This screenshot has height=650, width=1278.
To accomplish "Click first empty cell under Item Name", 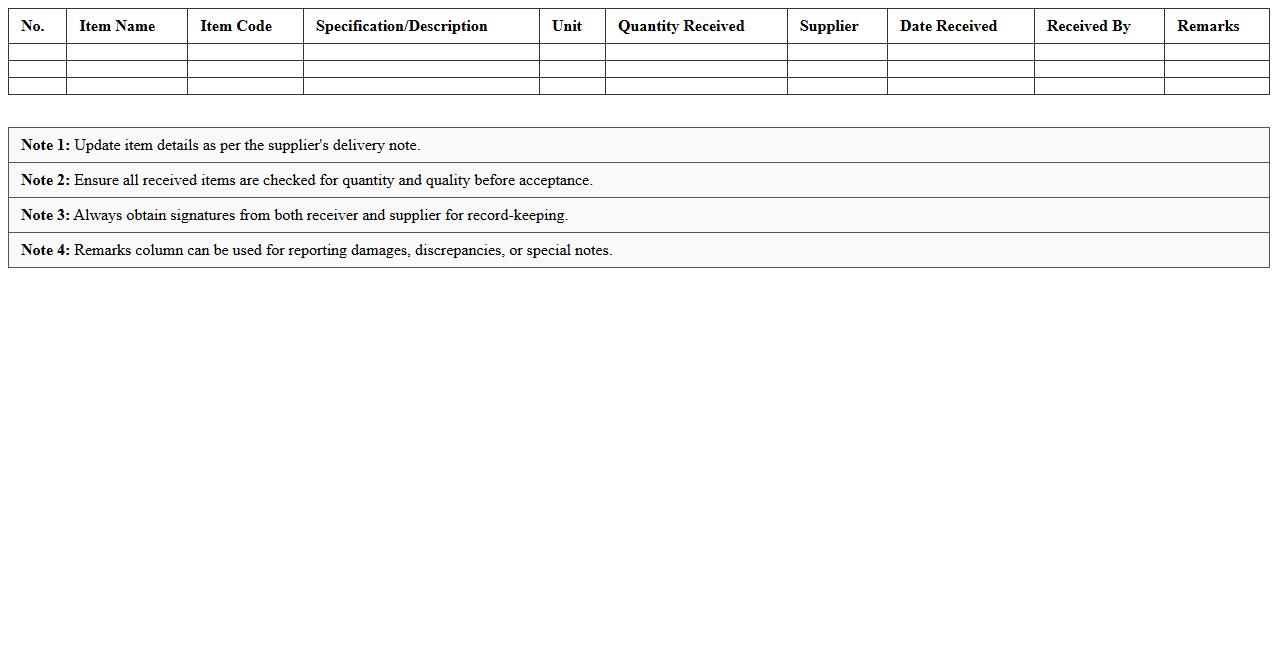I will (x=127, y=52).
